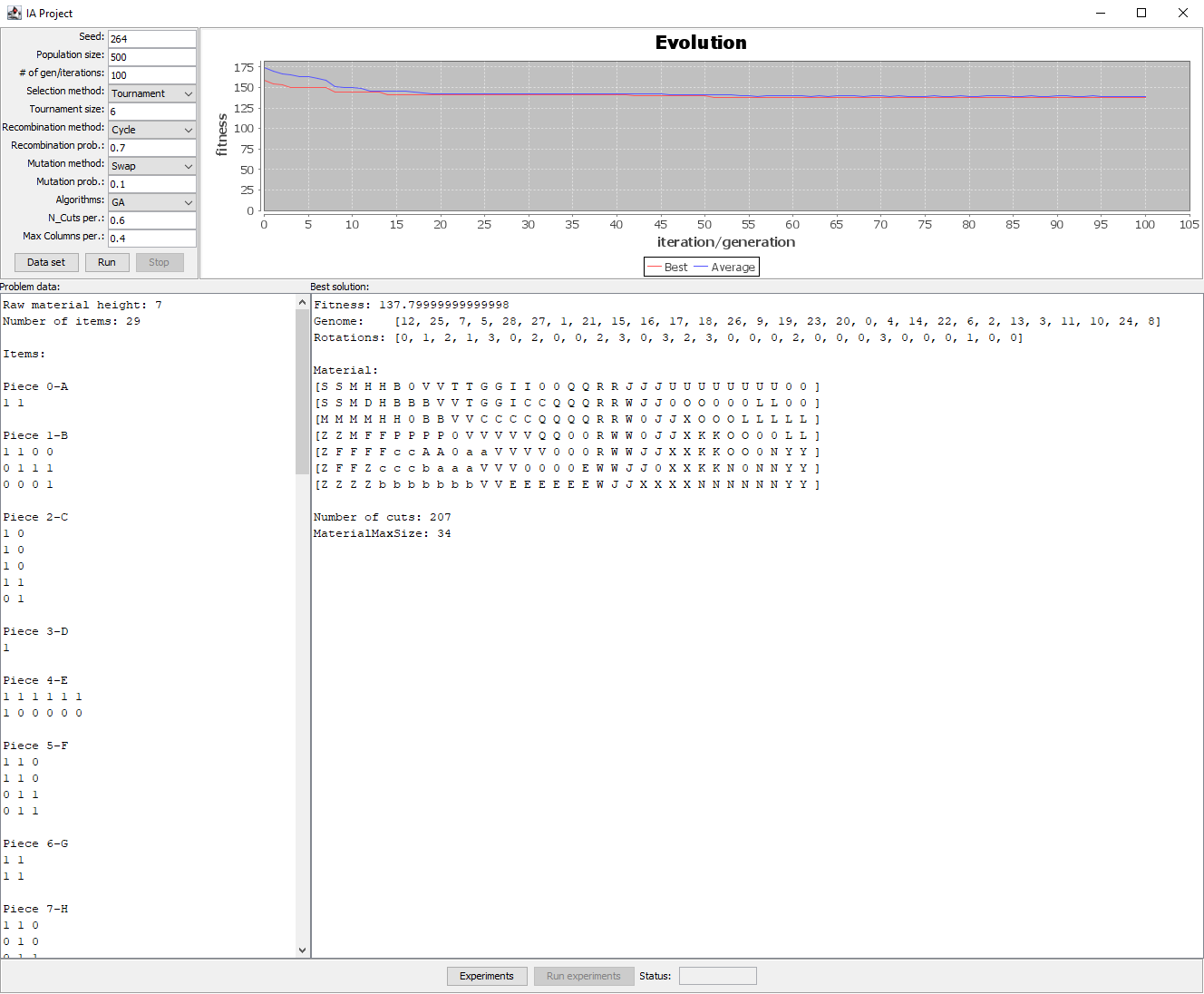Open the Recombination method dropdown
1204x994 pixels.
(152, 129)
